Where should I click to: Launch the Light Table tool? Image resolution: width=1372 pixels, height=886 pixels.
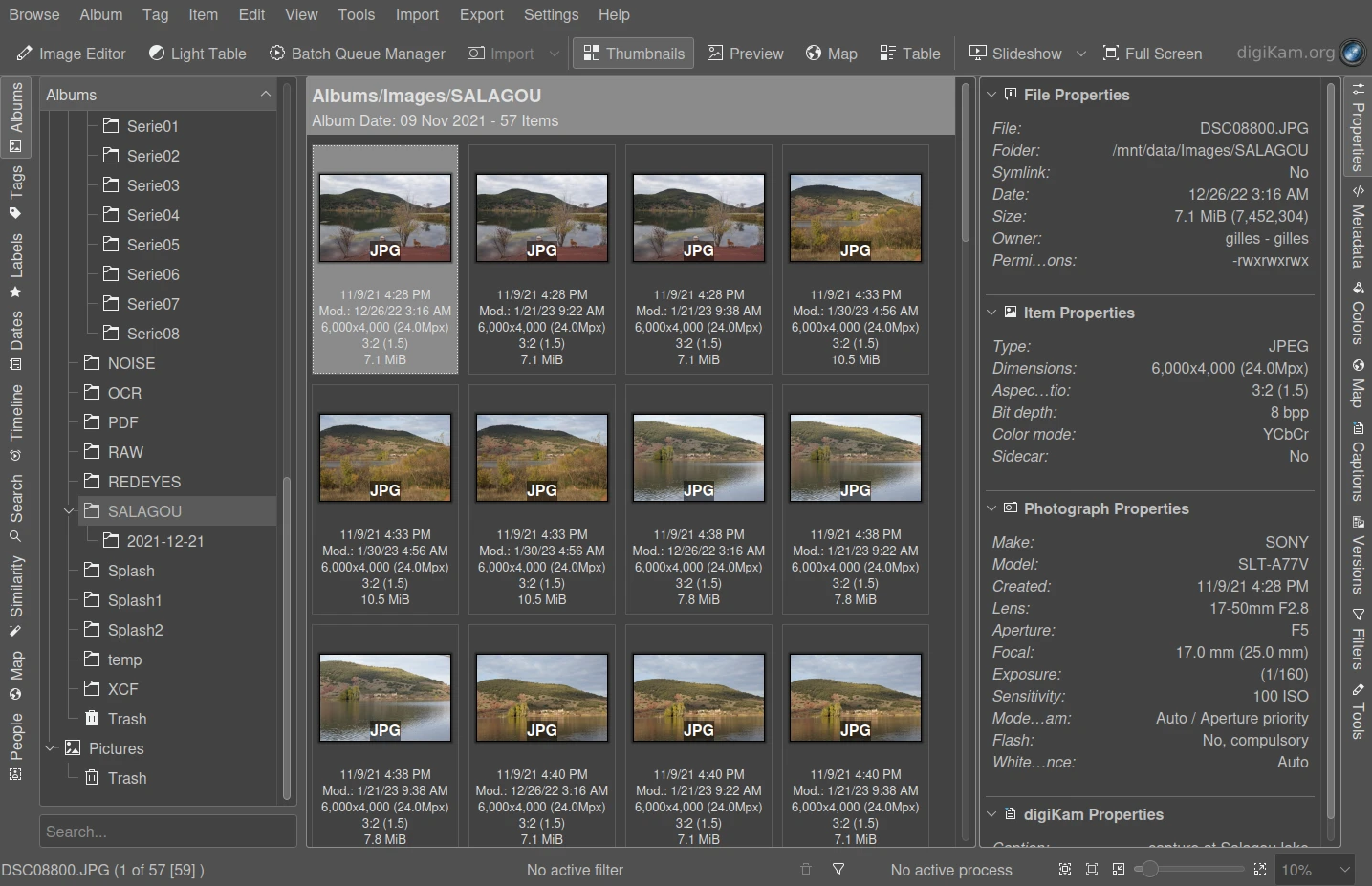[197, 54]
